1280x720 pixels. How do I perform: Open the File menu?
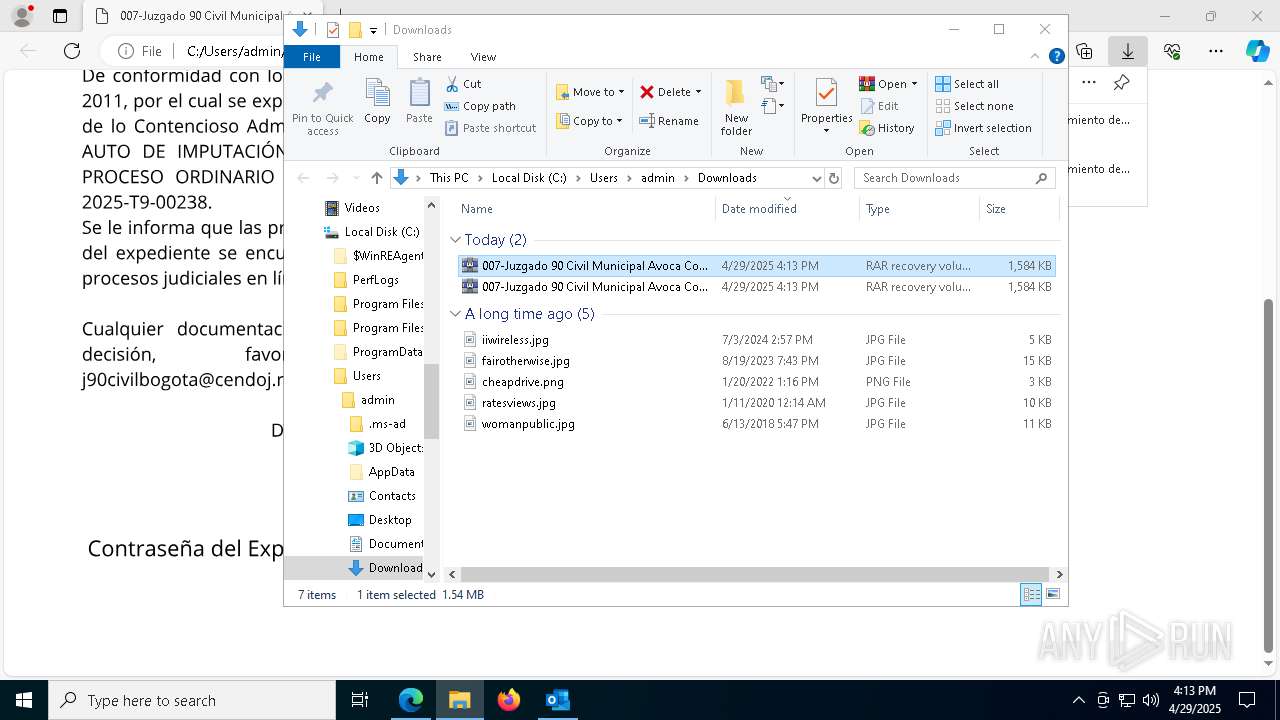(x=312, y=57)
